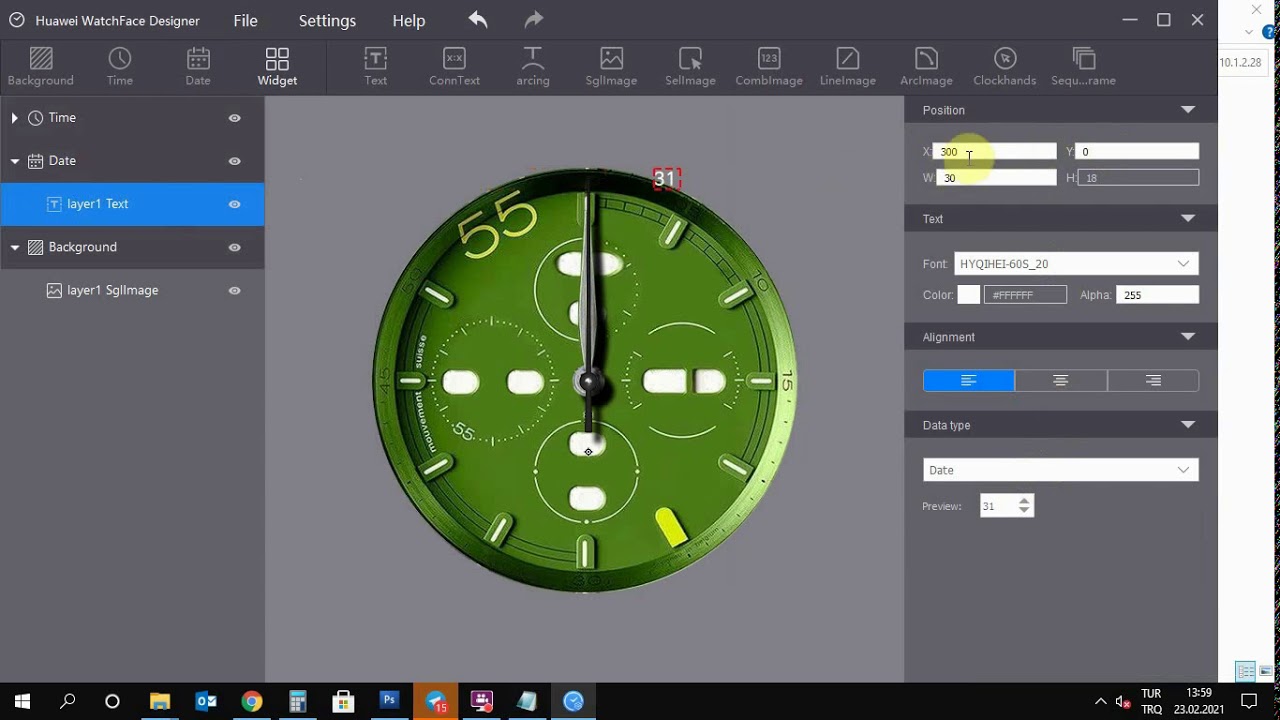This screenshot has width=1280, height=720.
Task: Add a ConnText widget
Action: pos(454,67)
